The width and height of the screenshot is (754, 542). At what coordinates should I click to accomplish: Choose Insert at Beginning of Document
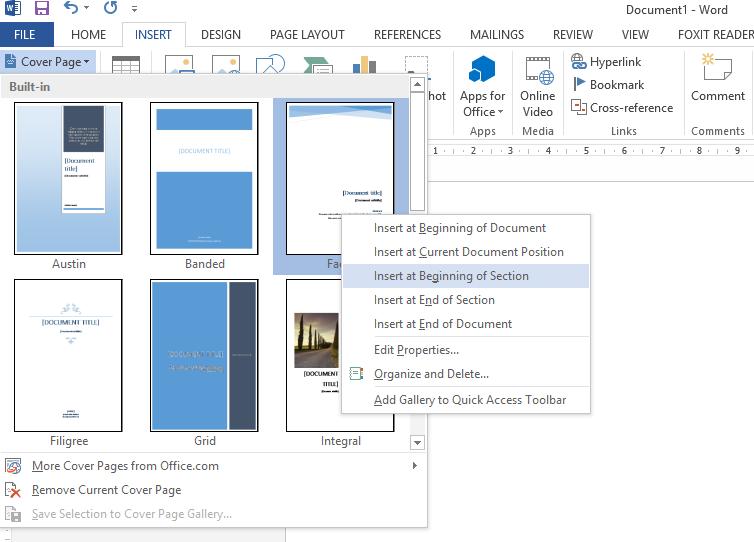(465, 228)
